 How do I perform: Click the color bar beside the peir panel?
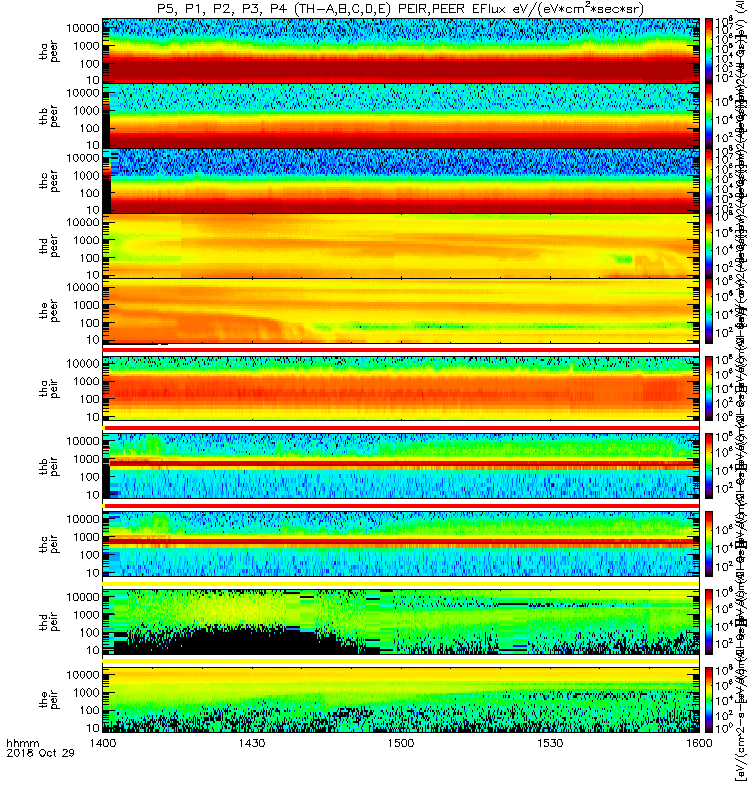pos(709,699)
